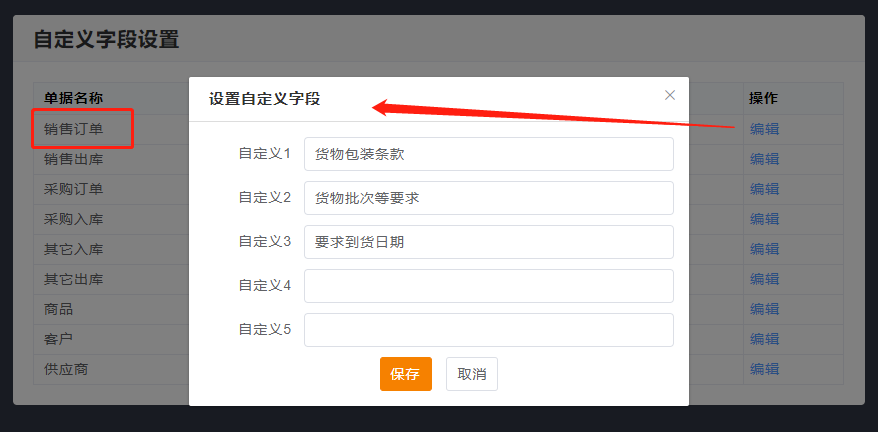Open 编辑 link for 销售订单 row

[764, 129]
